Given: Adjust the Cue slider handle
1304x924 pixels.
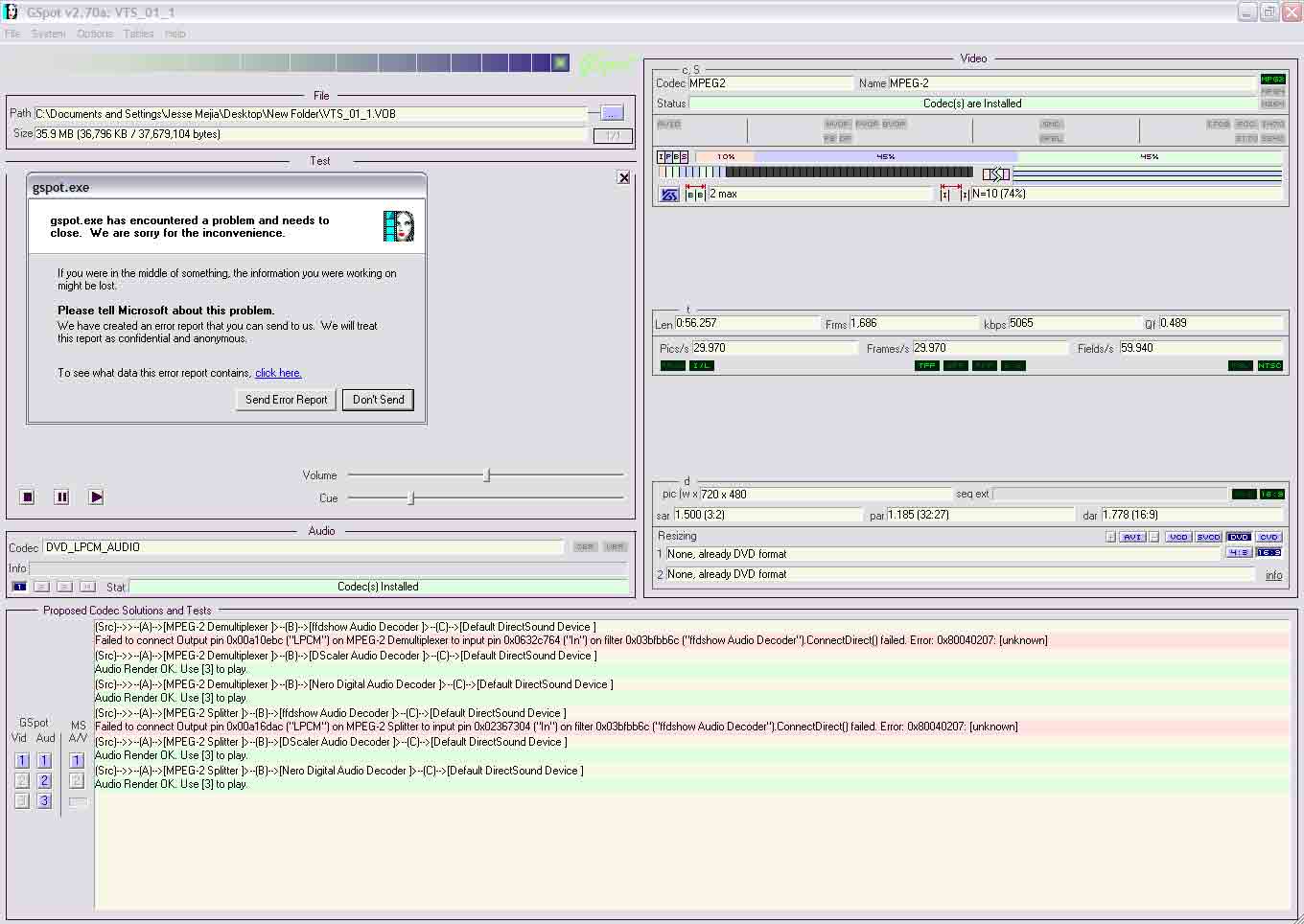Looking at the screenshot, I should pyautogui.click(x=411, y=497).
